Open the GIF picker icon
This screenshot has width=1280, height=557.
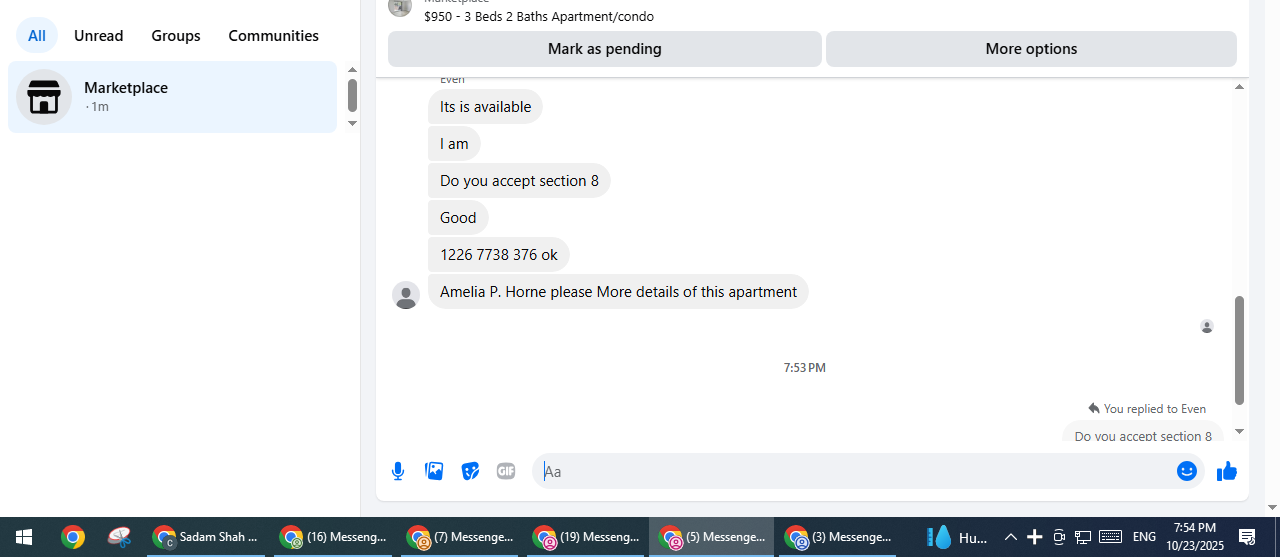506,471
